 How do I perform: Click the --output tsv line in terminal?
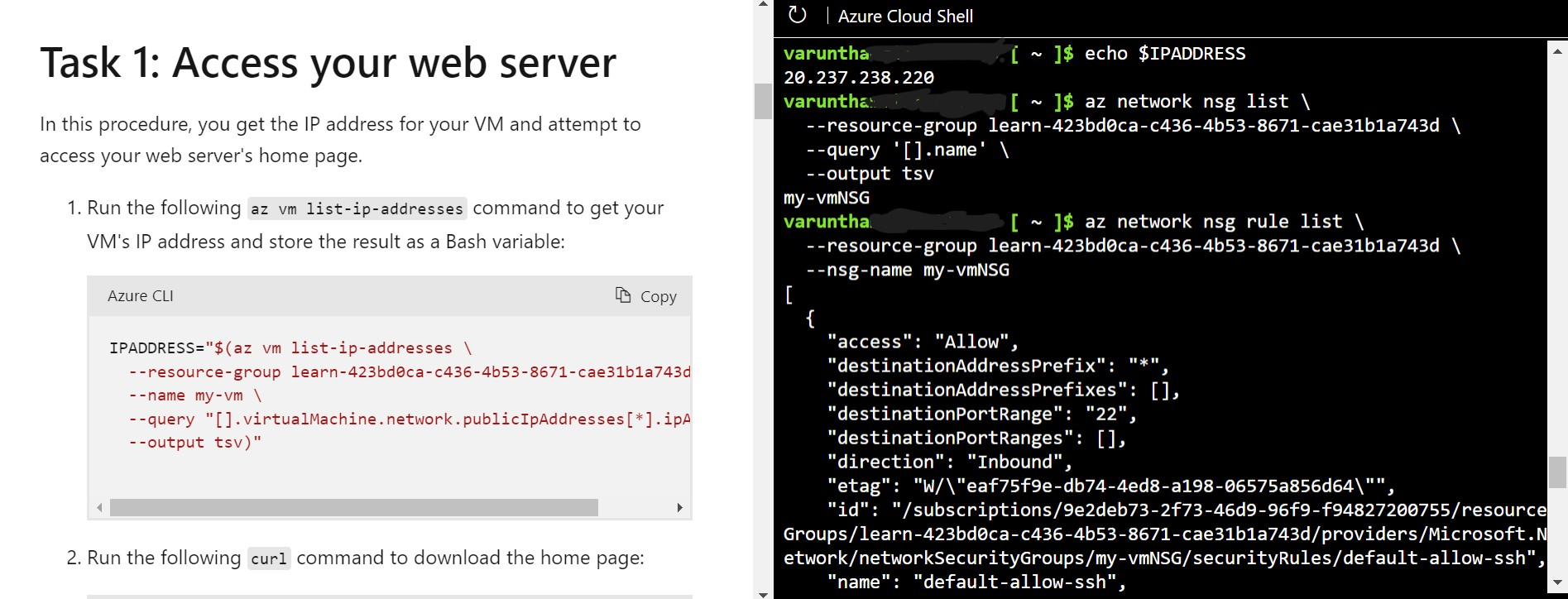tap(870, 174)
